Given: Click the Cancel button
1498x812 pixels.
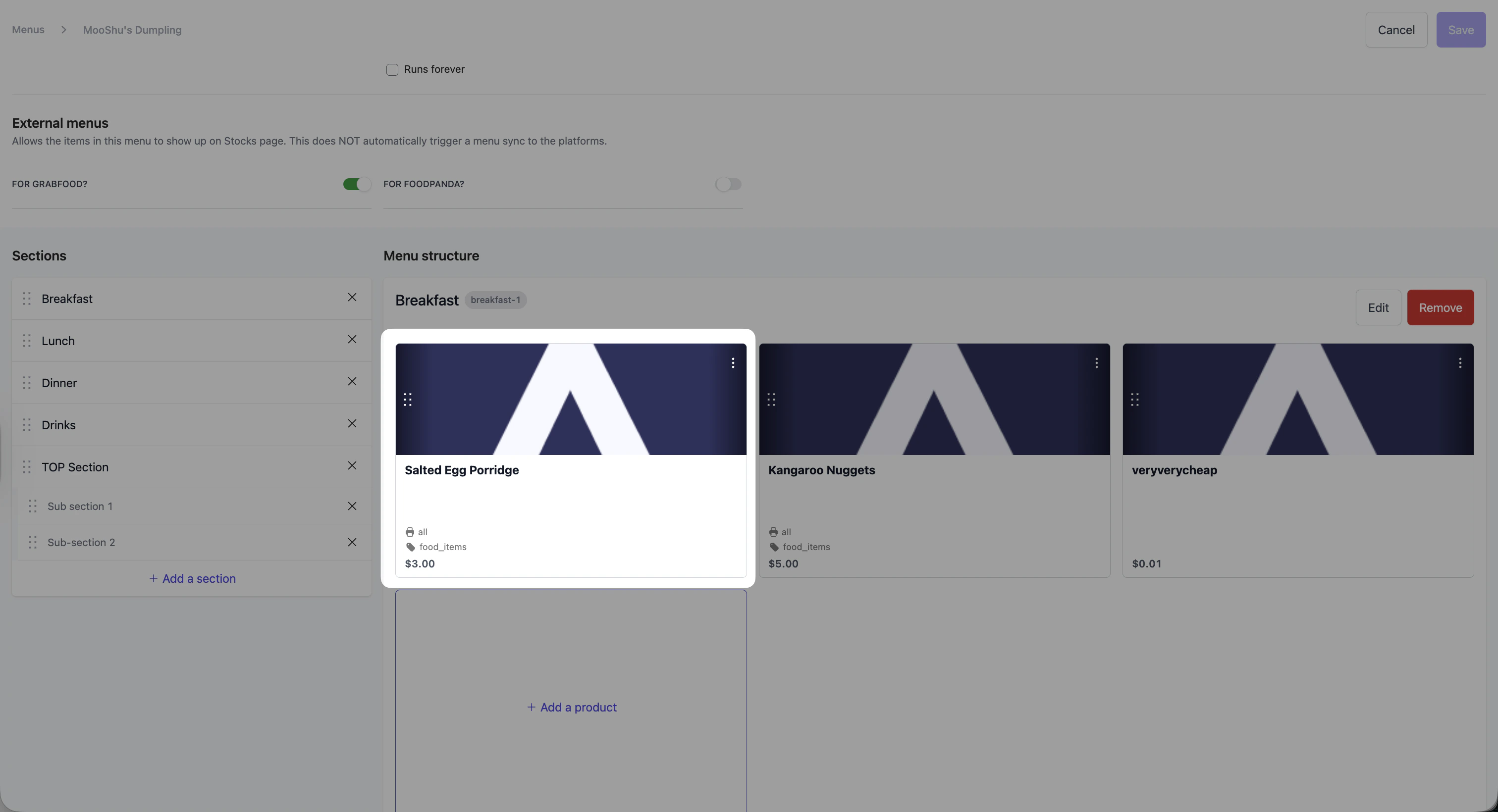Looking at the screenshot, I should [x=1395, y=30].
